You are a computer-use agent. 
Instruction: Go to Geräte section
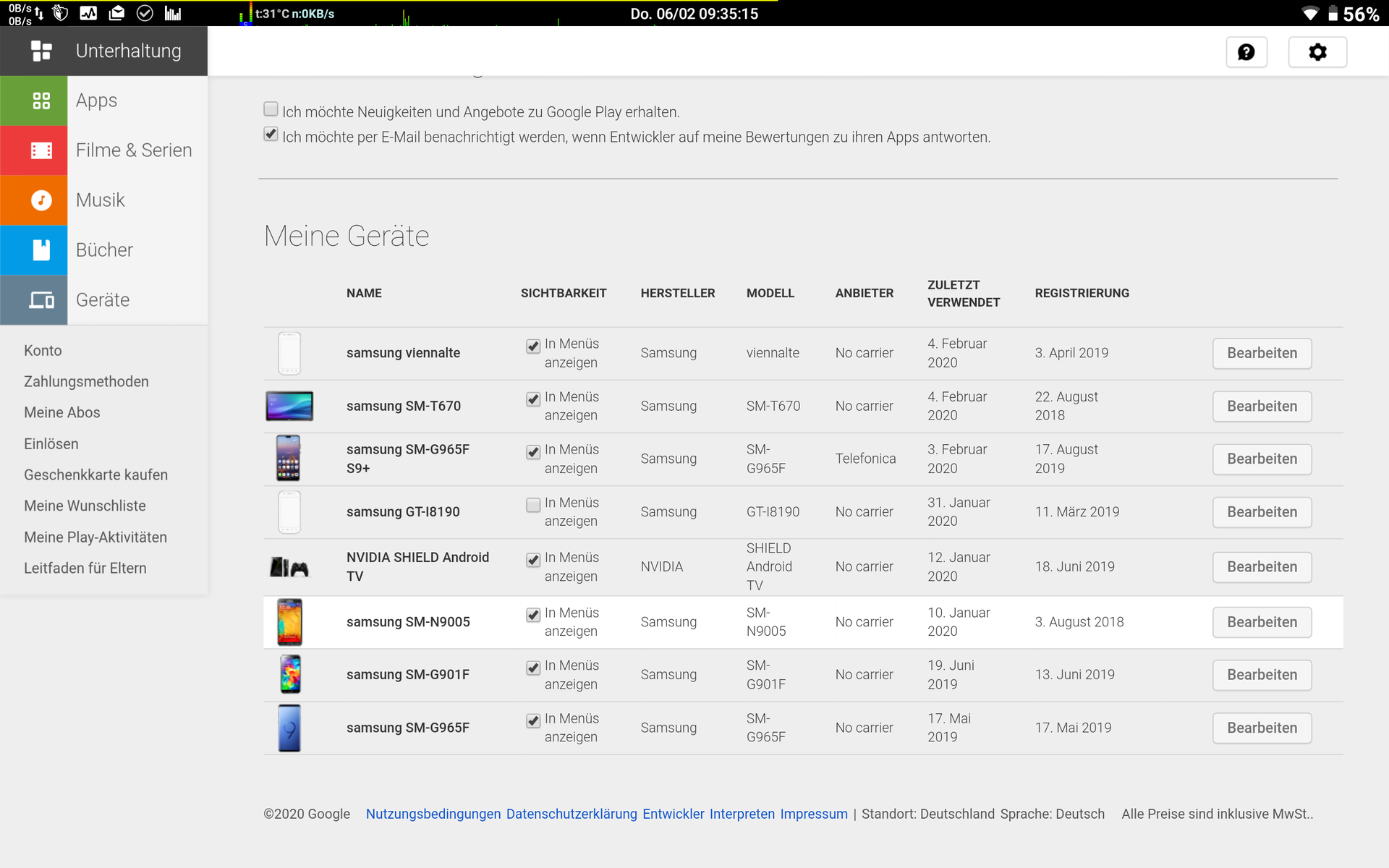point(103,300)
